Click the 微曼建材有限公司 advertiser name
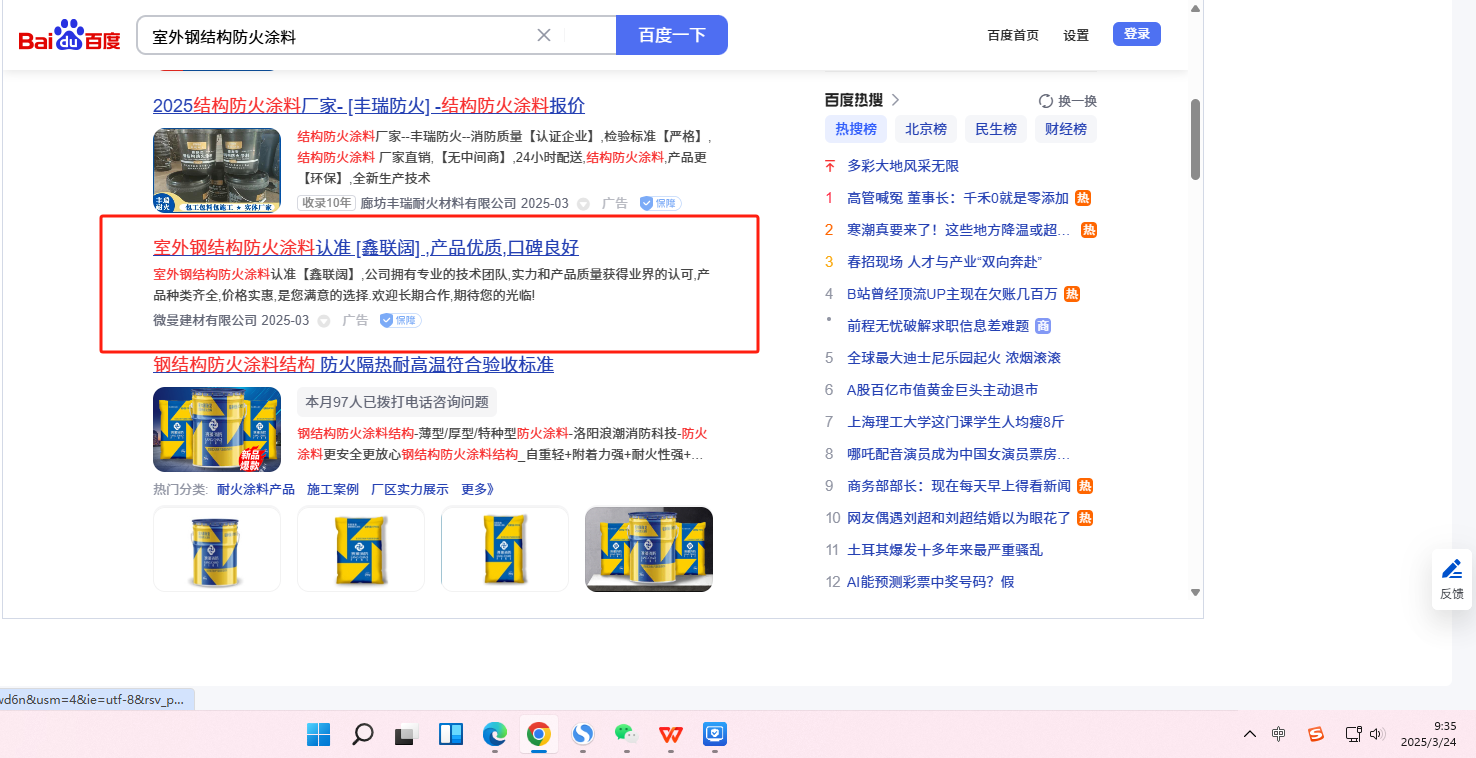The image size is (1476, 758). (205, 320)
